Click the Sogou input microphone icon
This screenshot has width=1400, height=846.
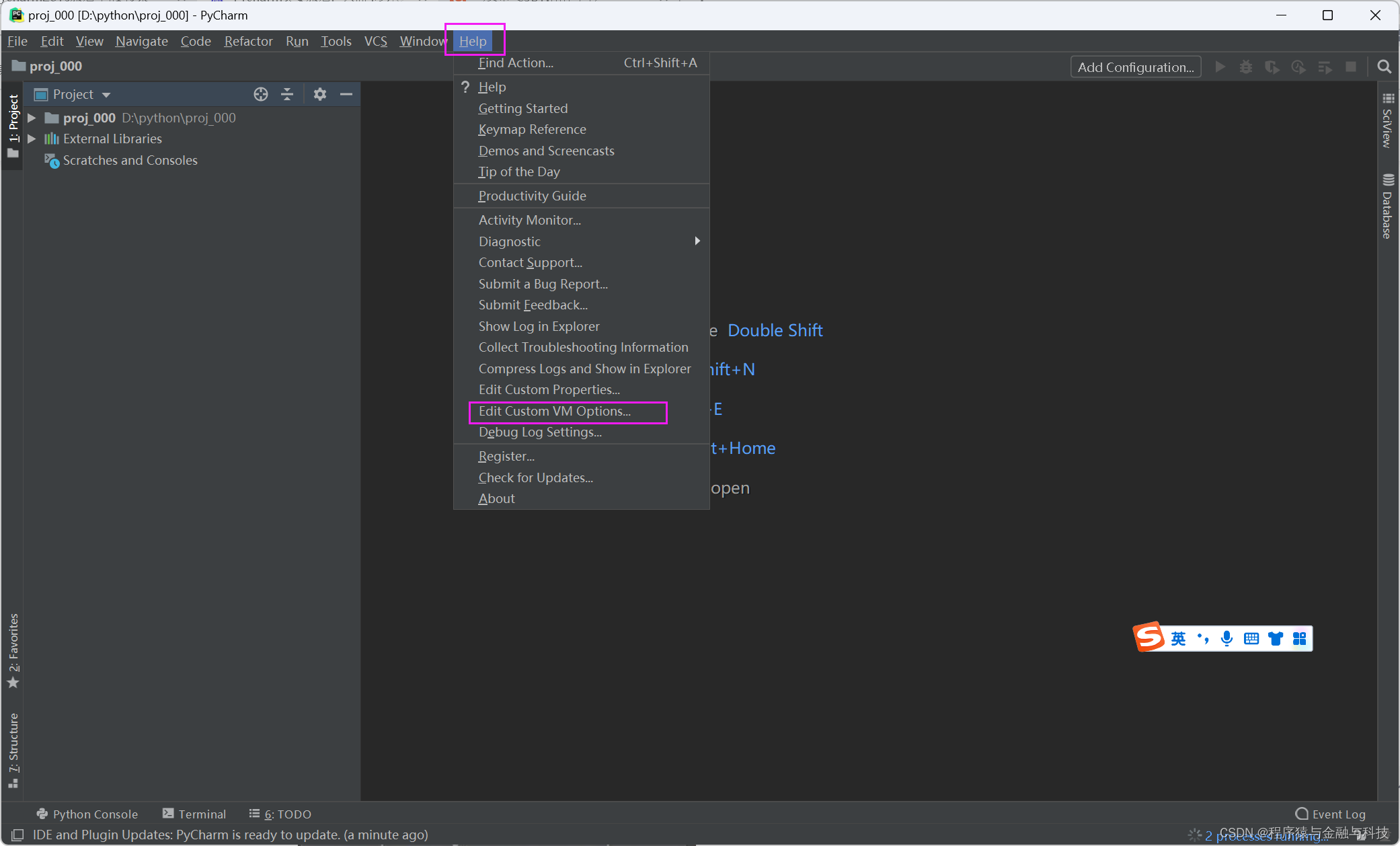coord(1227,638)
